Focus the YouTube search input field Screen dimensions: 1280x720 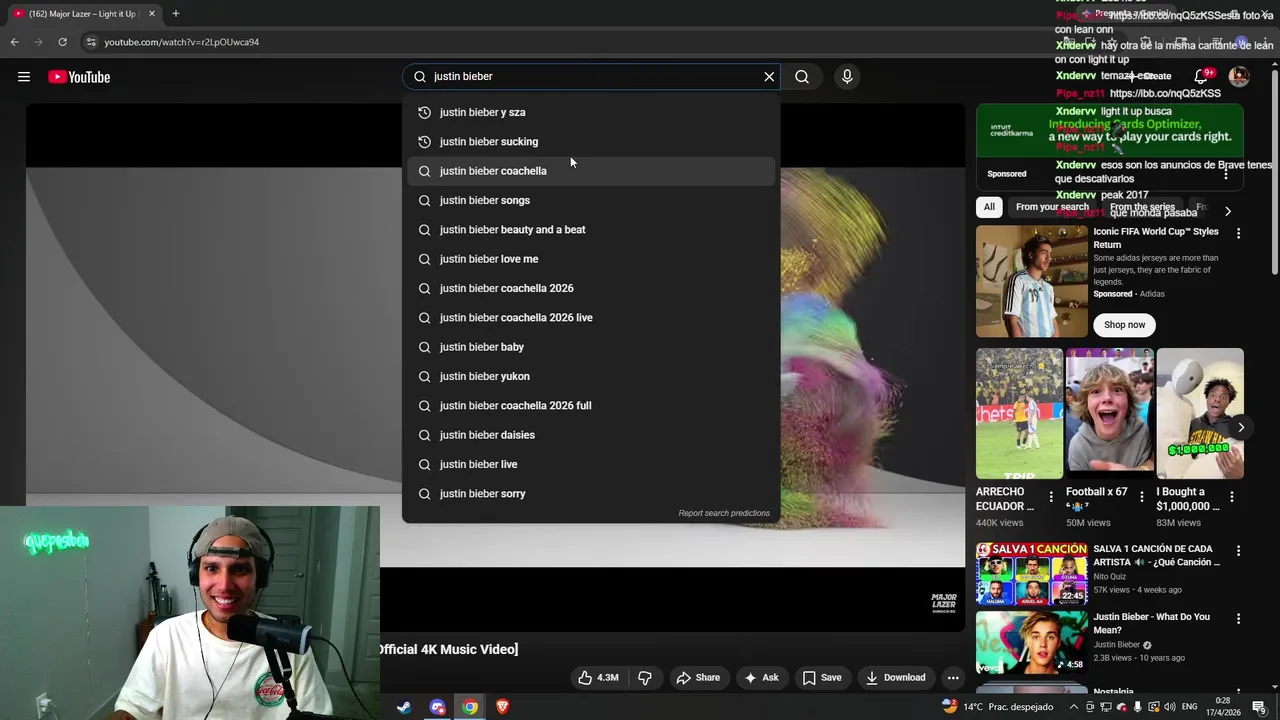point(593,77)
